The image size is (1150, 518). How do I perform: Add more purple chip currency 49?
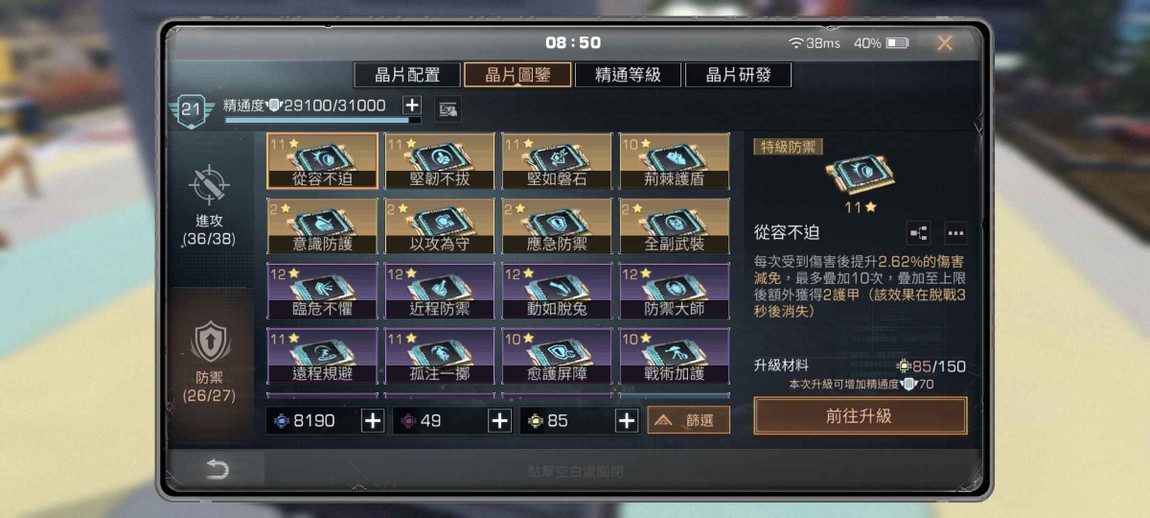pos(499,420)
